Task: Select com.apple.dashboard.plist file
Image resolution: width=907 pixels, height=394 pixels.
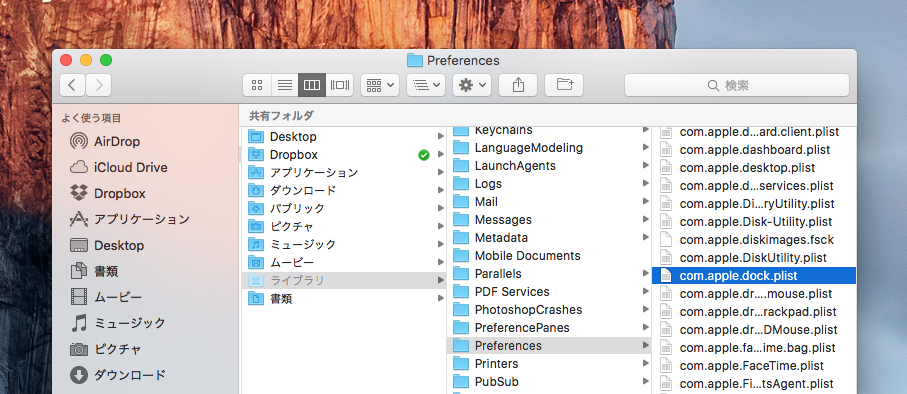Action: coord(754,149)
